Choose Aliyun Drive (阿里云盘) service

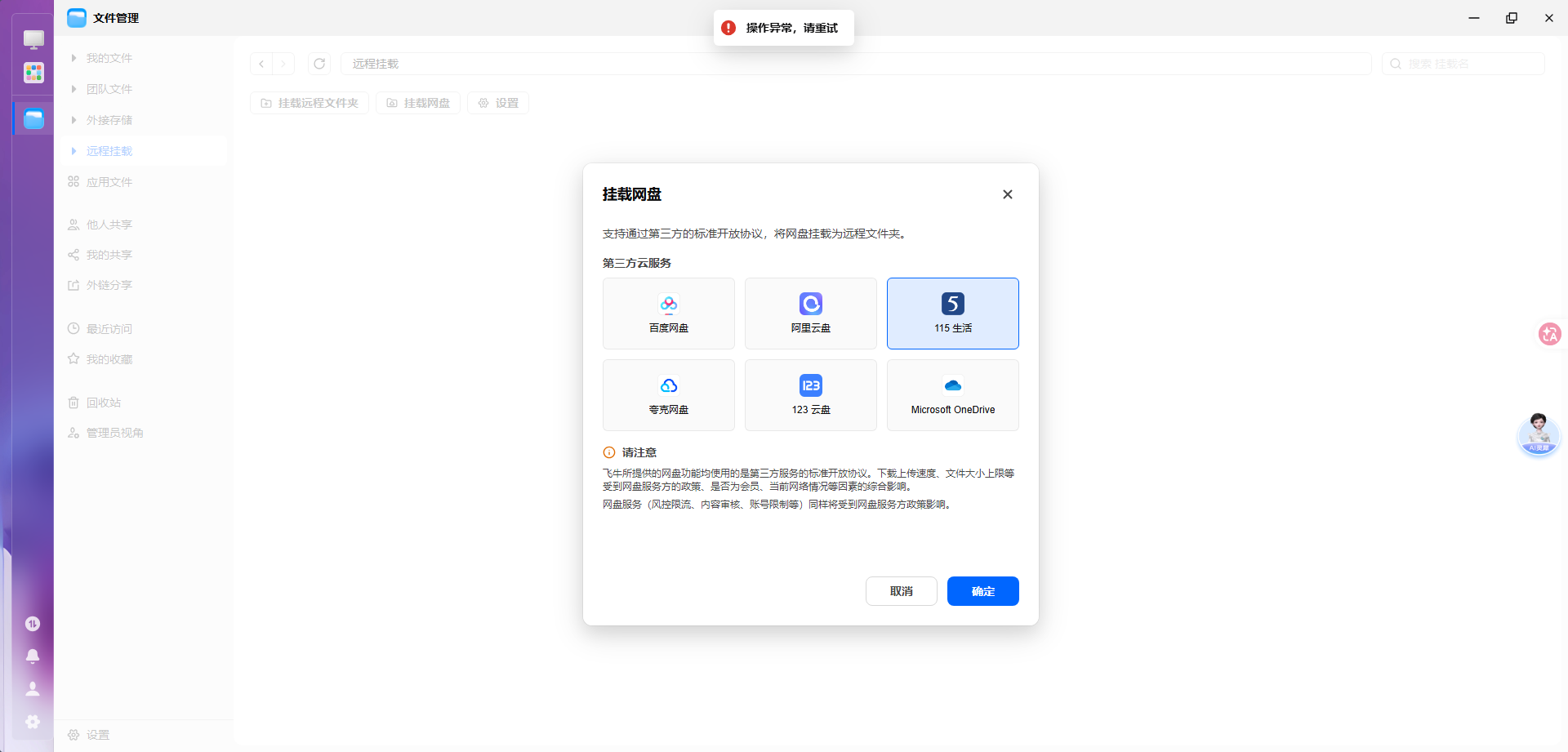click(811, 314)
